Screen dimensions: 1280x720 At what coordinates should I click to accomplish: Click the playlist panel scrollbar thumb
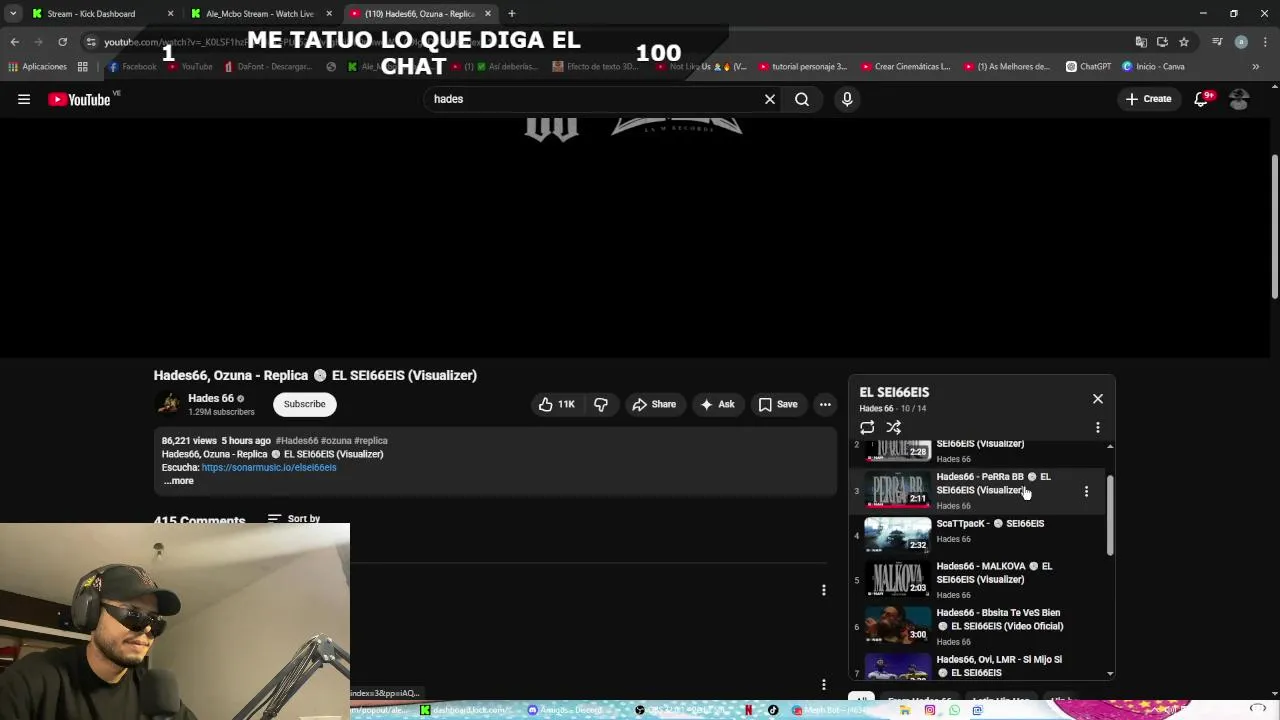pyautogui.click(x=1110, y=516)
